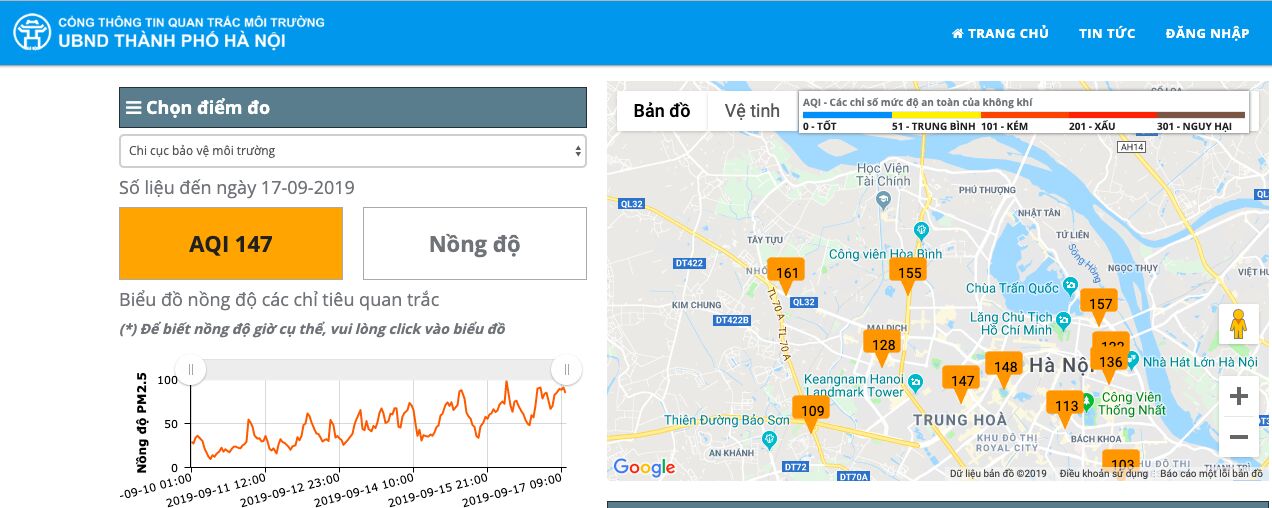This screenshot has height=508, width=1272.
Task: Click the AQI 157 map marker
Action: 1099,304
